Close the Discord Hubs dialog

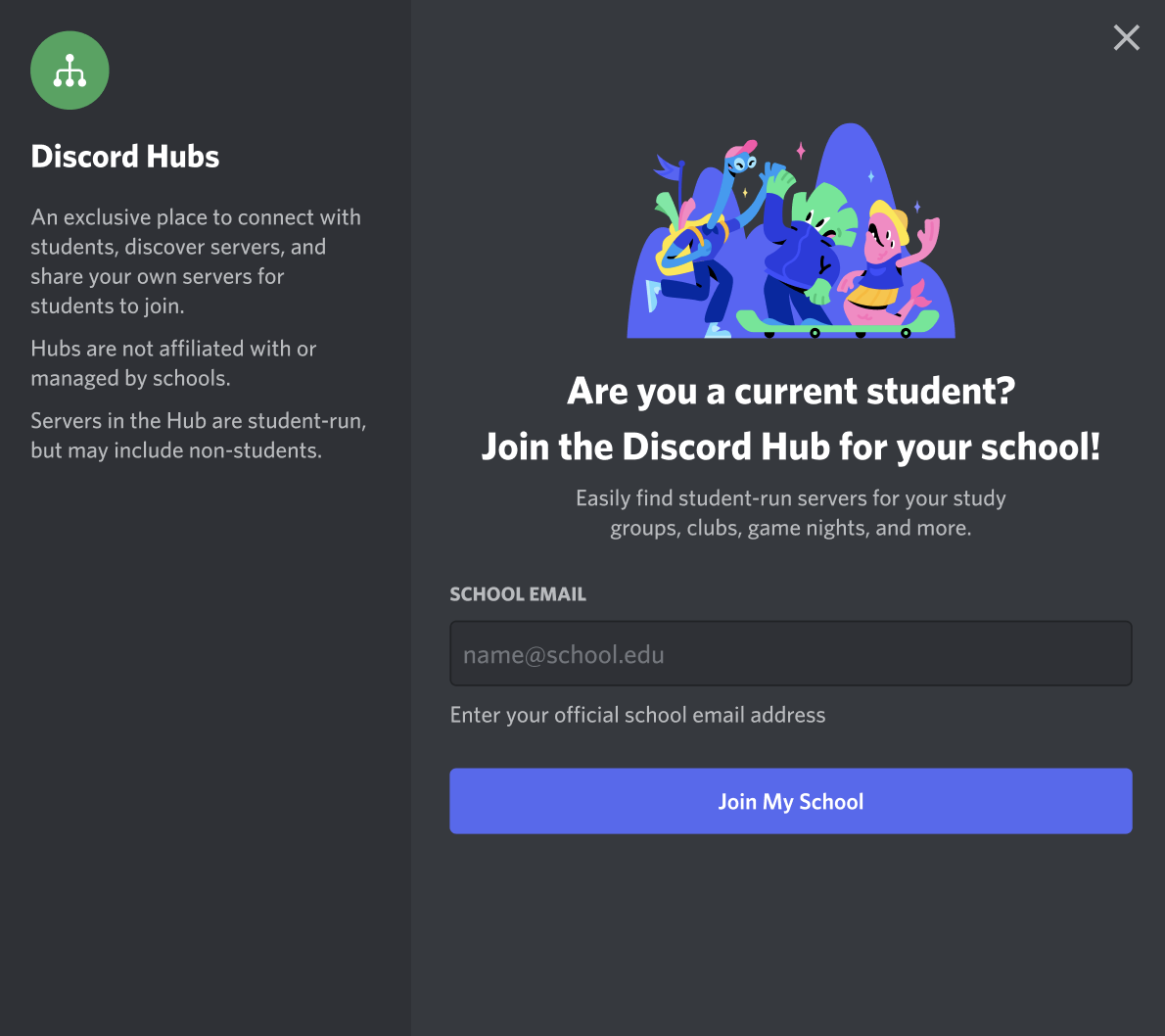click(1127, 37)
